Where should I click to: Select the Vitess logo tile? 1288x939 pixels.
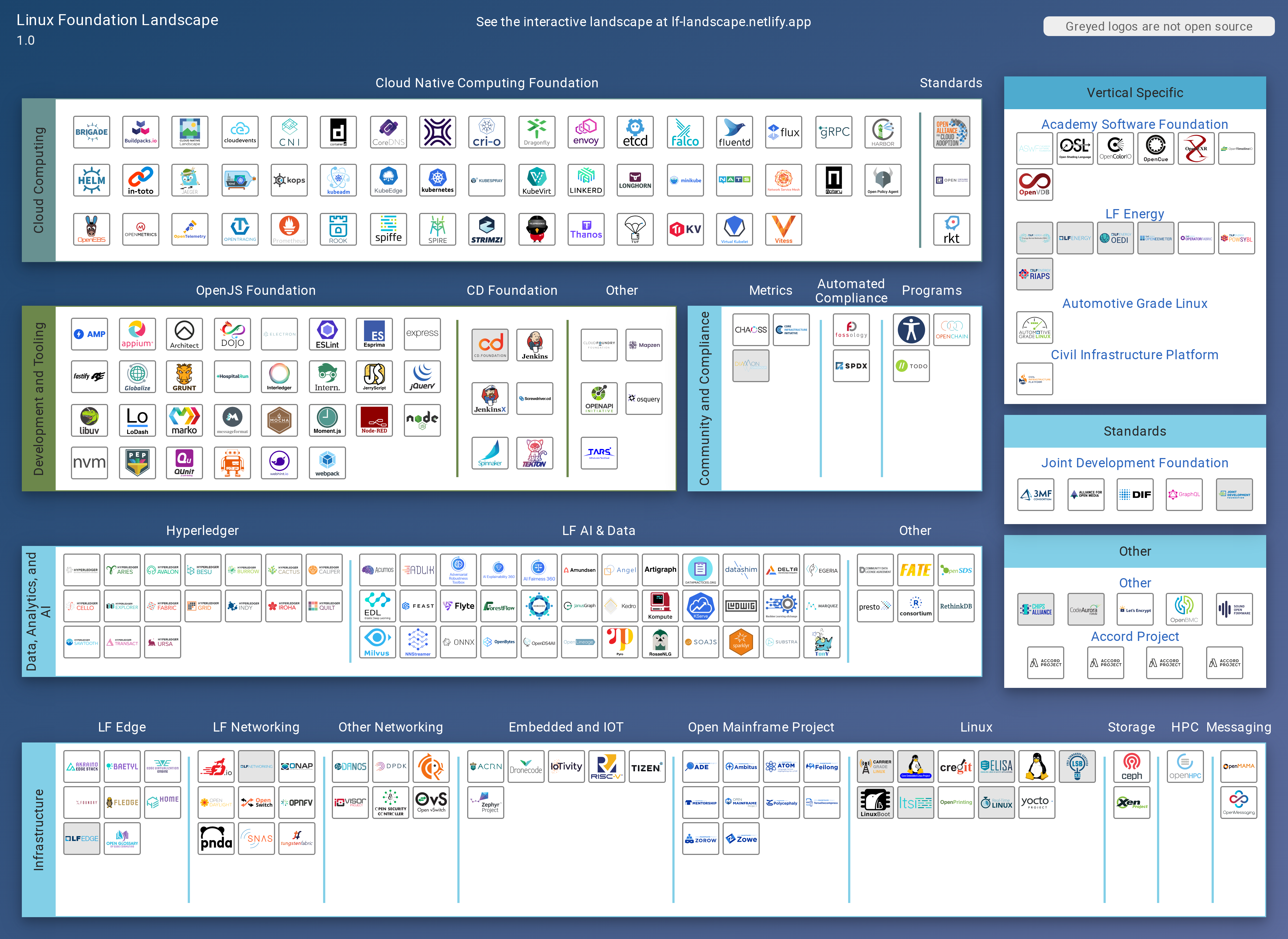click(x=783, y=229)
